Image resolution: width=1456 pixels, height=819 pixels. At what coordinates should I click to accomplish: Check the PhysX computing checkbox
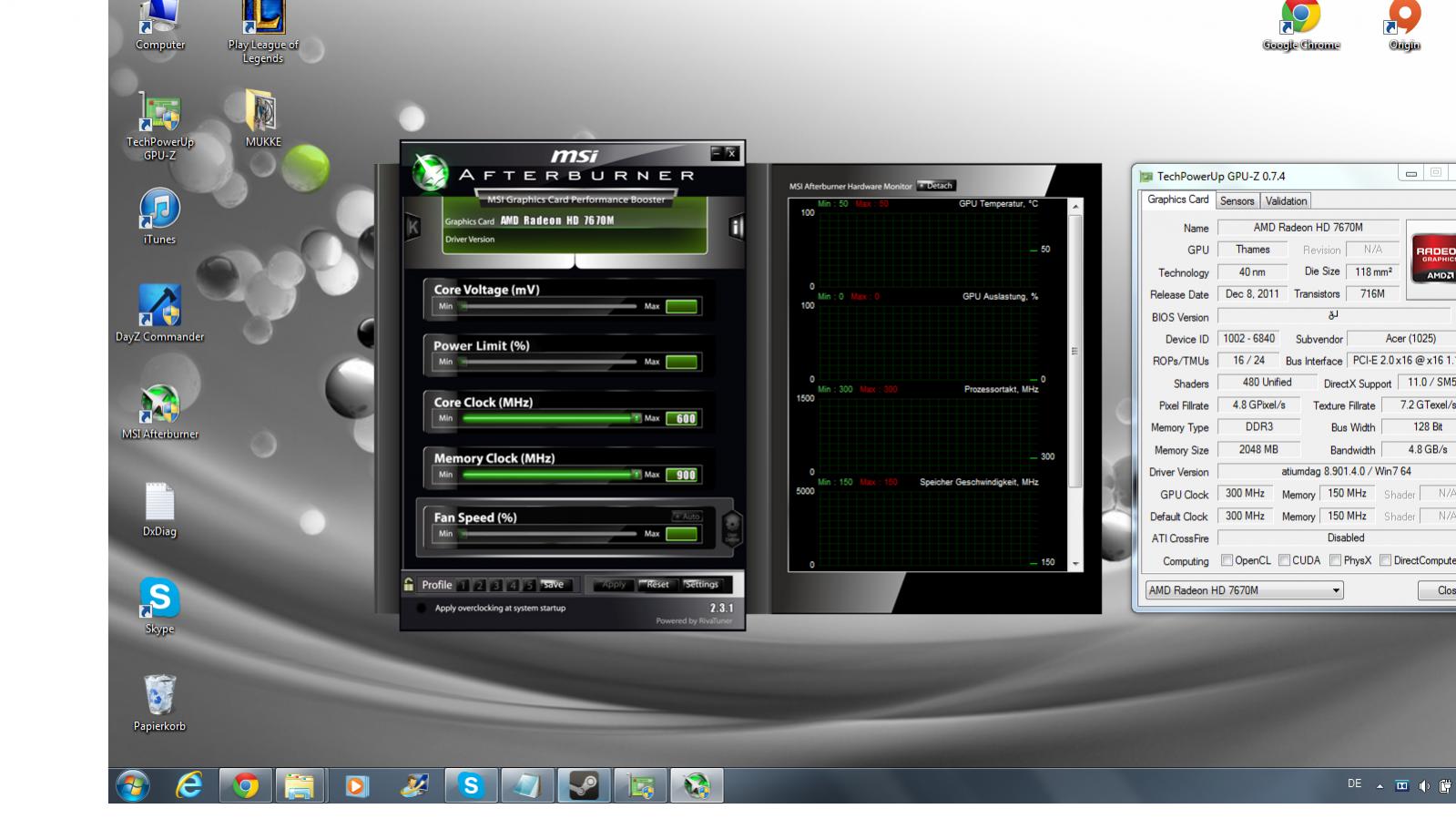coord(1335,560)
